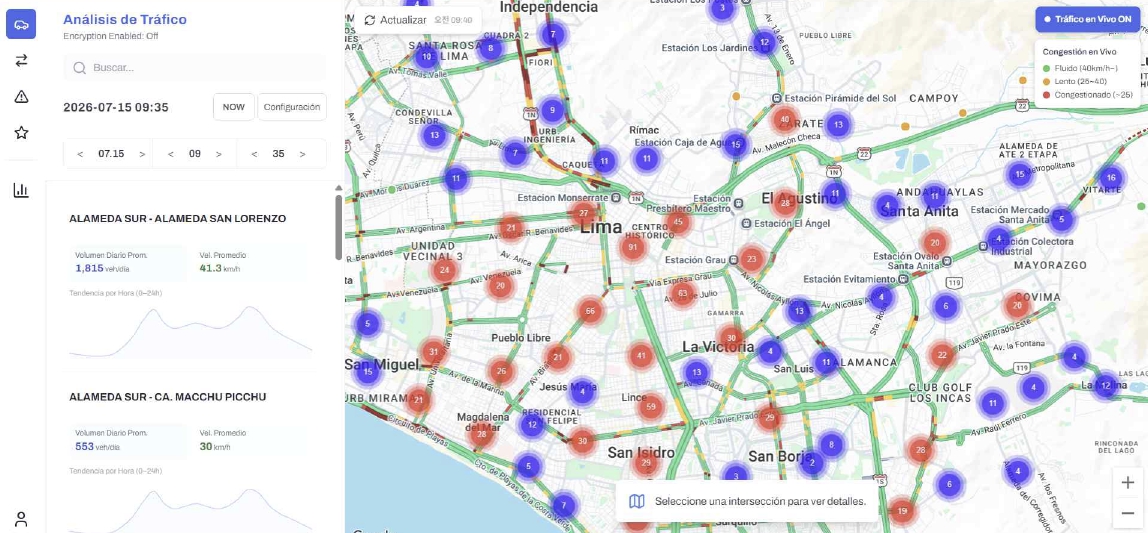The image size is (1148, 533).
Task: Click the 1,815 veh/día volume value
Action: pos(97,269)
